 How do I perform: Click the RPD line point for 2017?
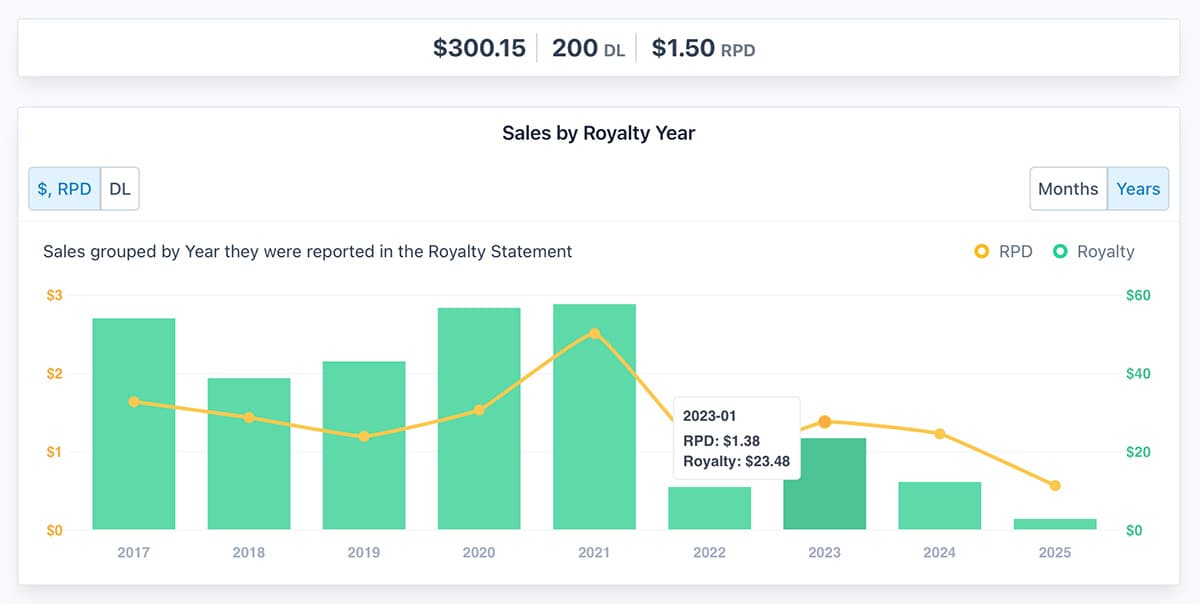click(x=134, y=401)
